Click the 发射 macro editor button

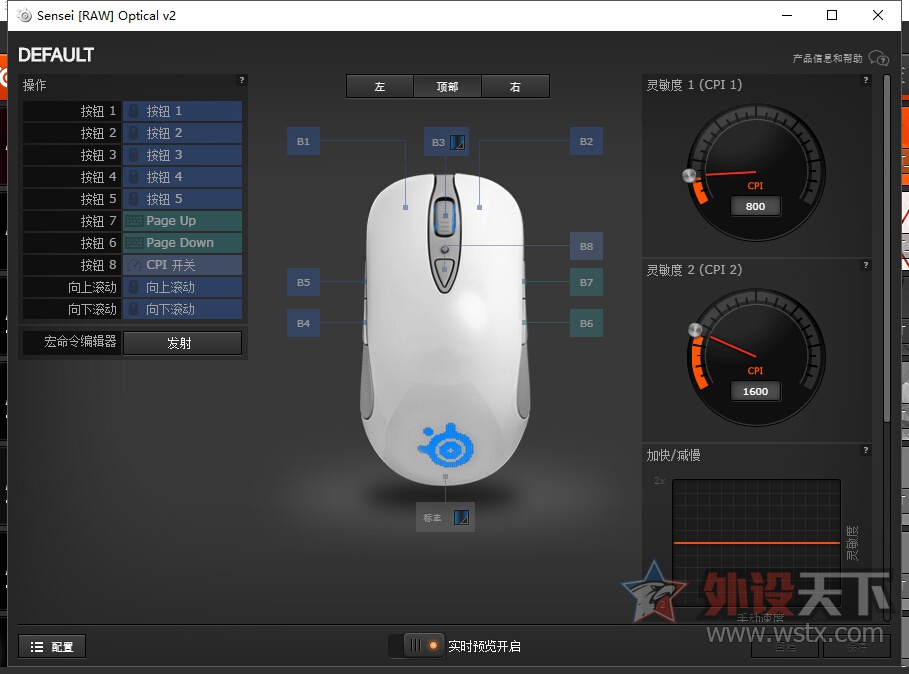[x=182, y=343]
